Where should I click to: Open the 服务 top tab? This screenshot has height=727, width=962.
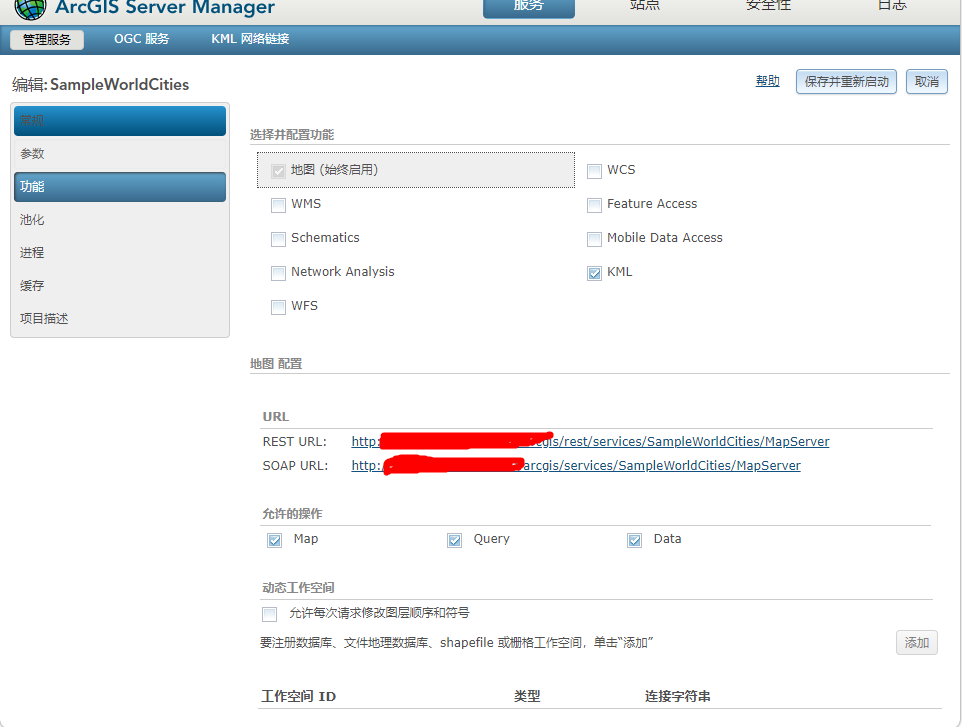[529, 7]
